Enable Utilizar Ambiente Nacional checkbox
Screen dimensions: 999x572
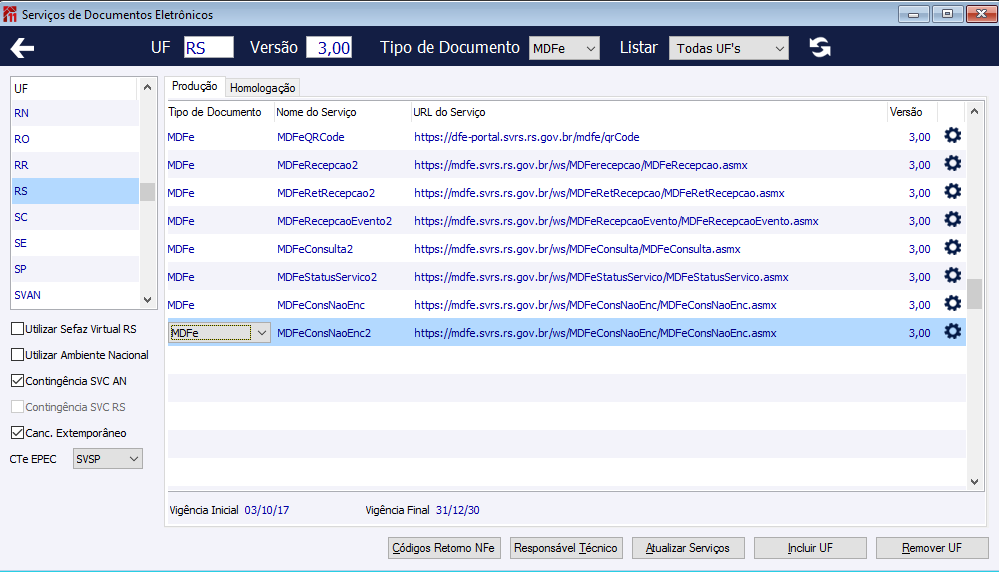pyautogui.click(x=18, y=355)
